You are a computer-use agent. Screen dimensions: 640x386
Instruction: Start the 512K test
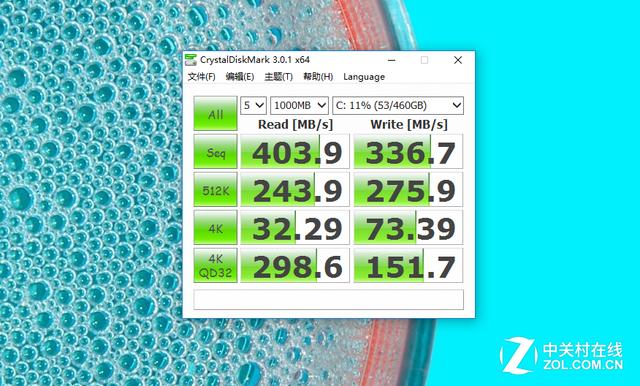point(216,189)
